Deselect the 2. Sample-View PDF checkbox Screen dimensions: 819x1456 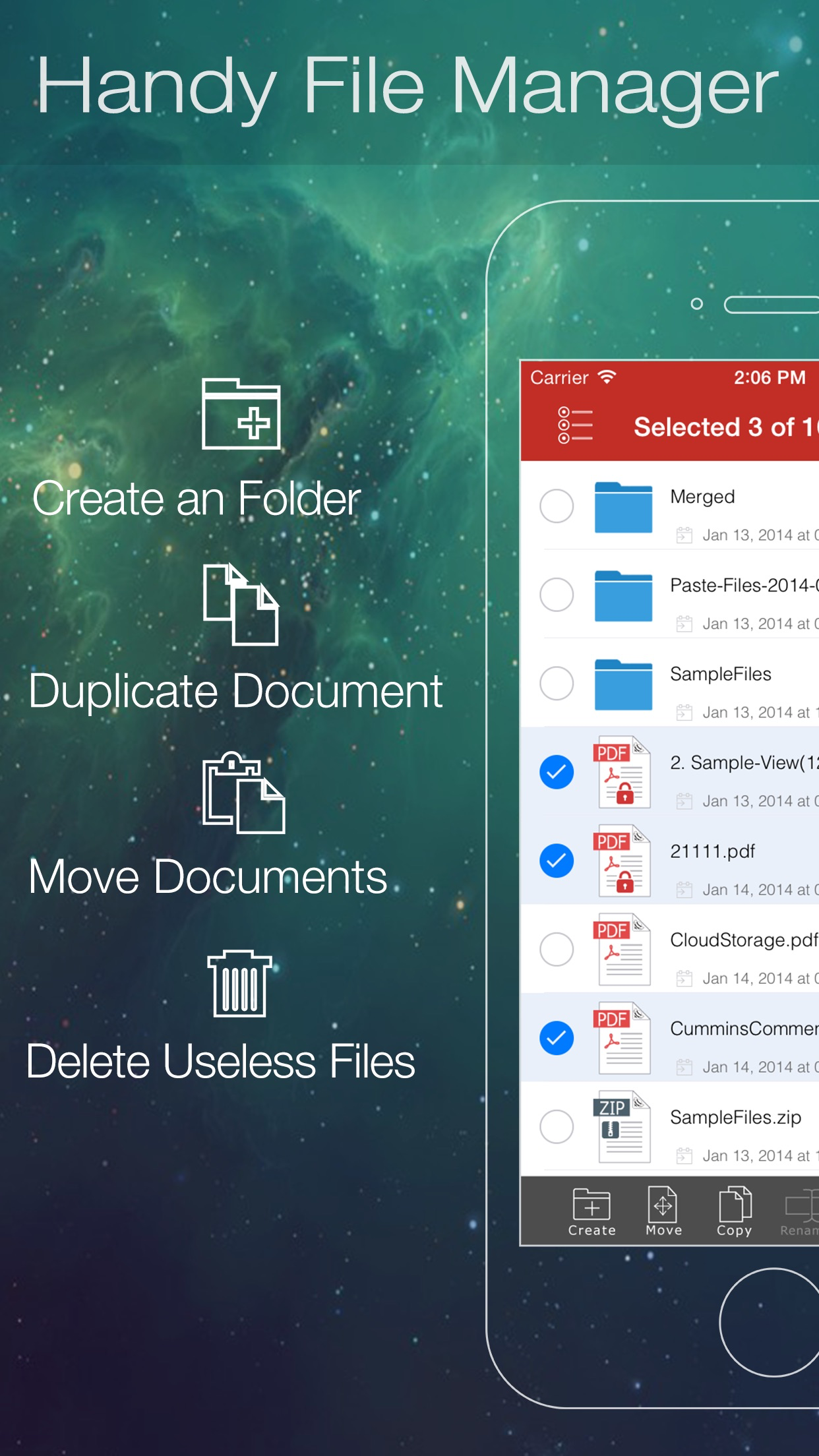coord(557,772)
